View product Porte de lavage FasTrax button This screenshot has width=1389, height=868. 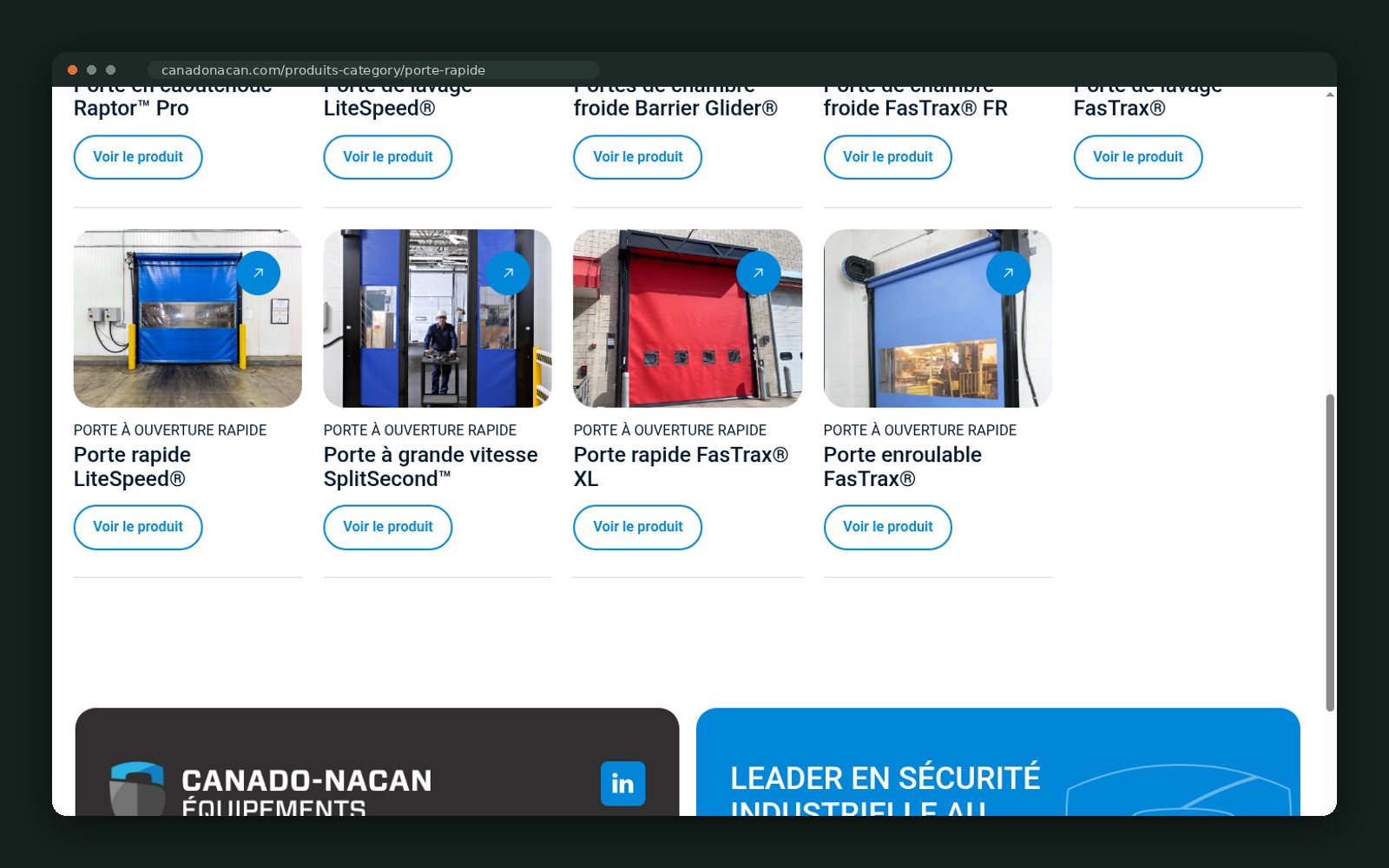pyautogui.click(x=1138, y=157)
